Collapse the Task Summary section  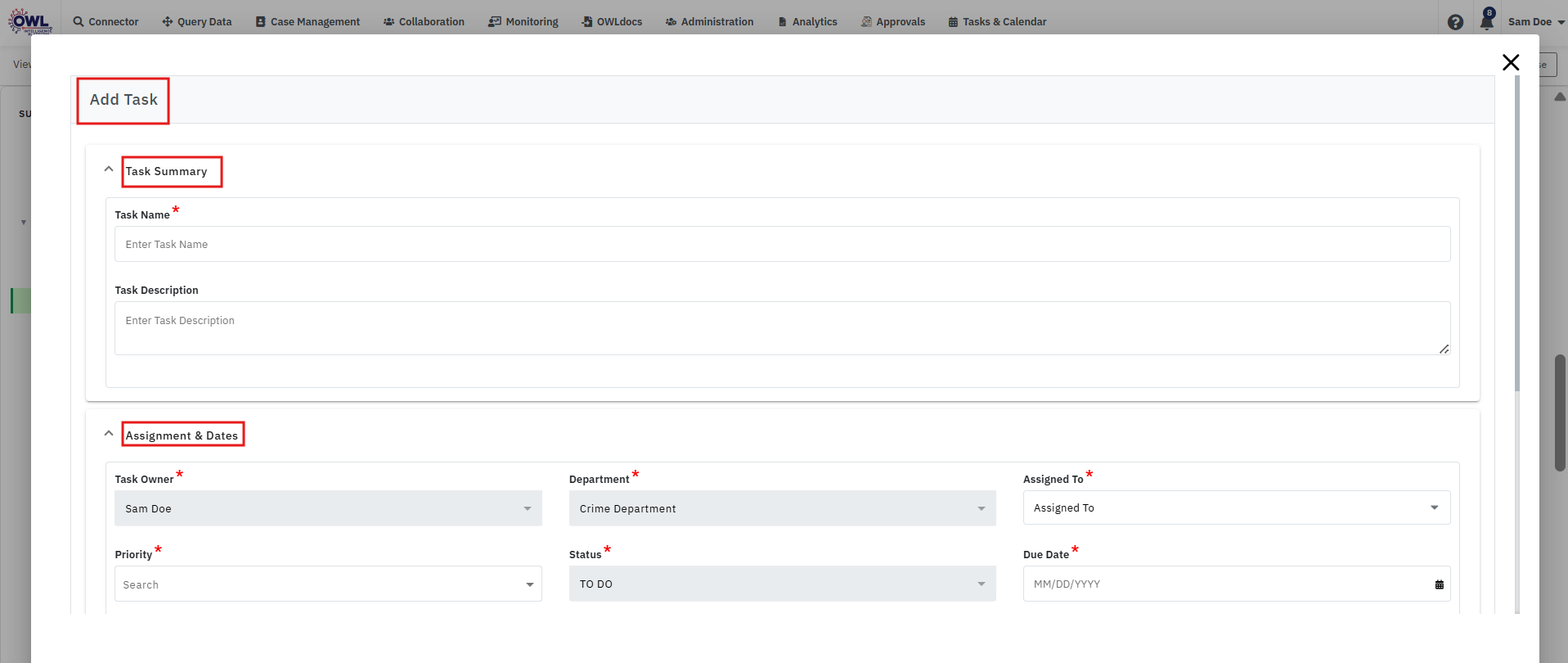(x=109, y=169)
